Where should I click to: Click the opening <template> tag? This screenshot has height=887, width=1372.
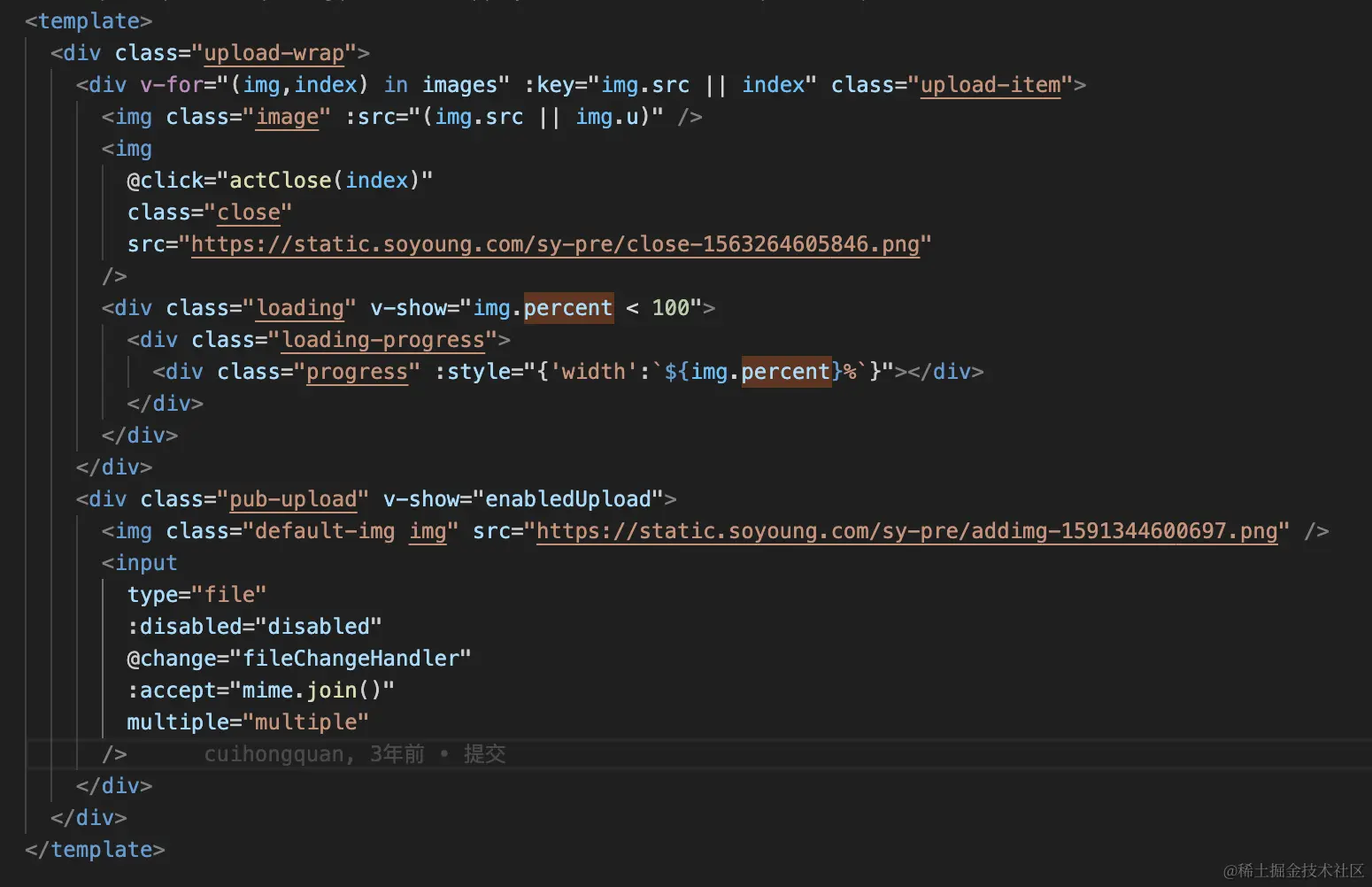coord(89,21)
